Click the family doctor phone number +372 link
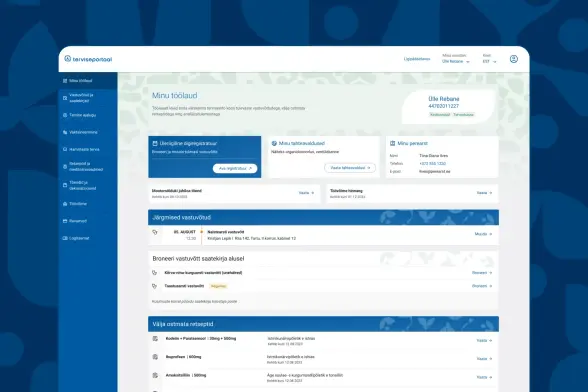This screenshot has width=588, height=392. pos(432,164)
